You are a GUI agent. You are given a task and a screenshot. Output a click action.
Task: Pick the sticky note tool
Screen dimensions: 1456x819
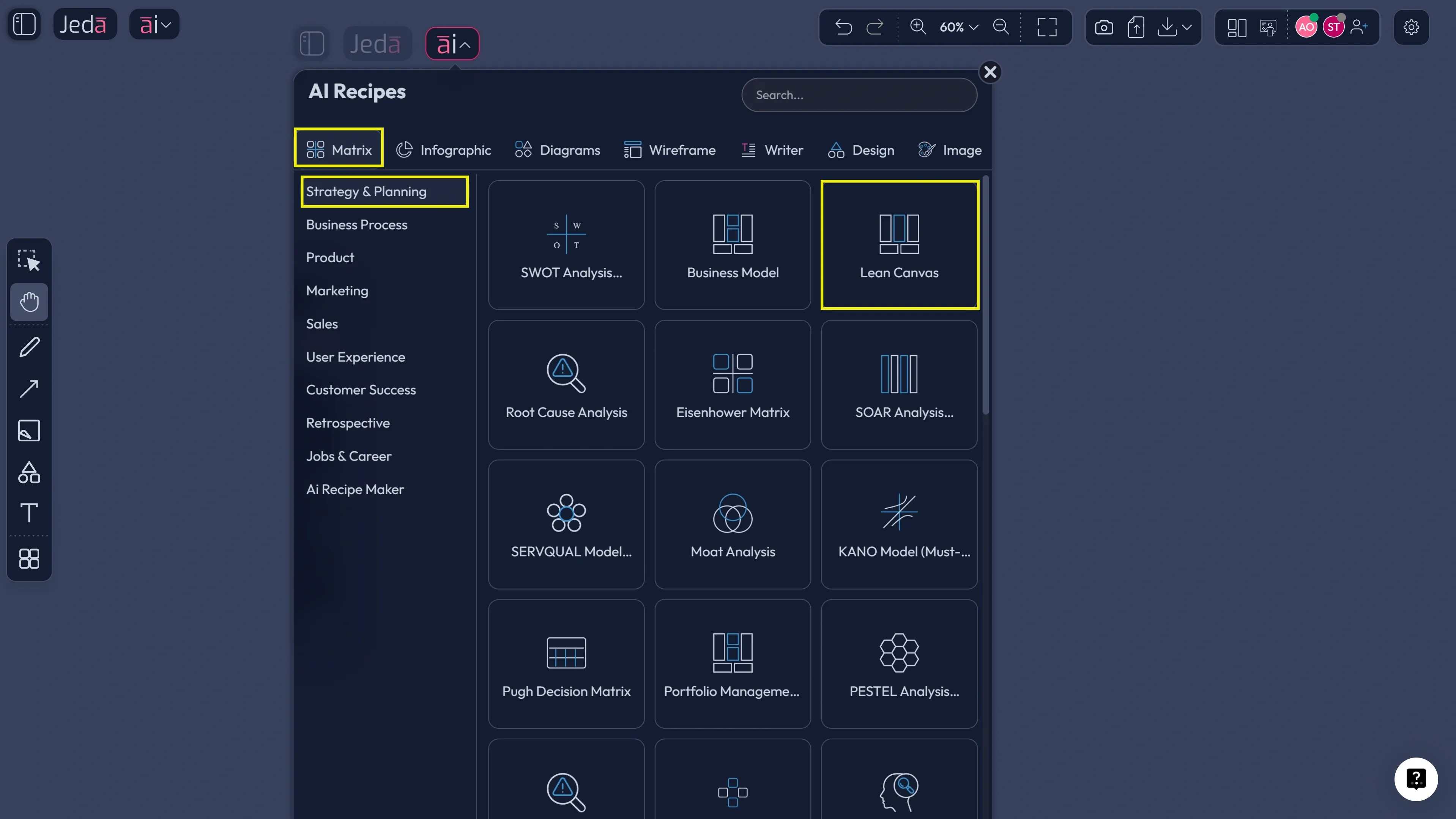(x=29, y=431)
